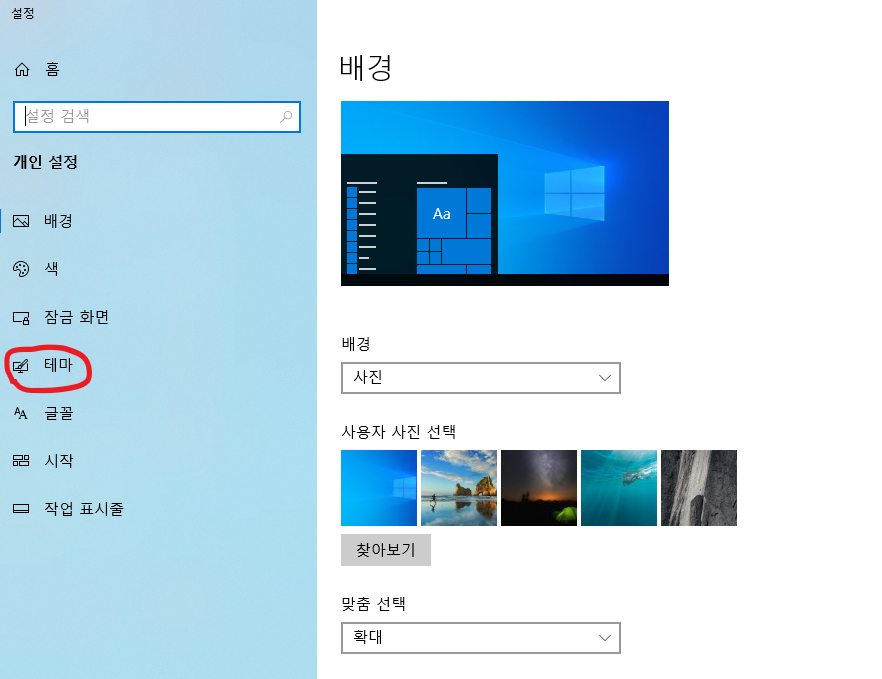Image resolution: width=882 pixels, height=679 pixels.
Task: Open the 색 settings page
Action: pyautogui.click(x=51, y=269)
